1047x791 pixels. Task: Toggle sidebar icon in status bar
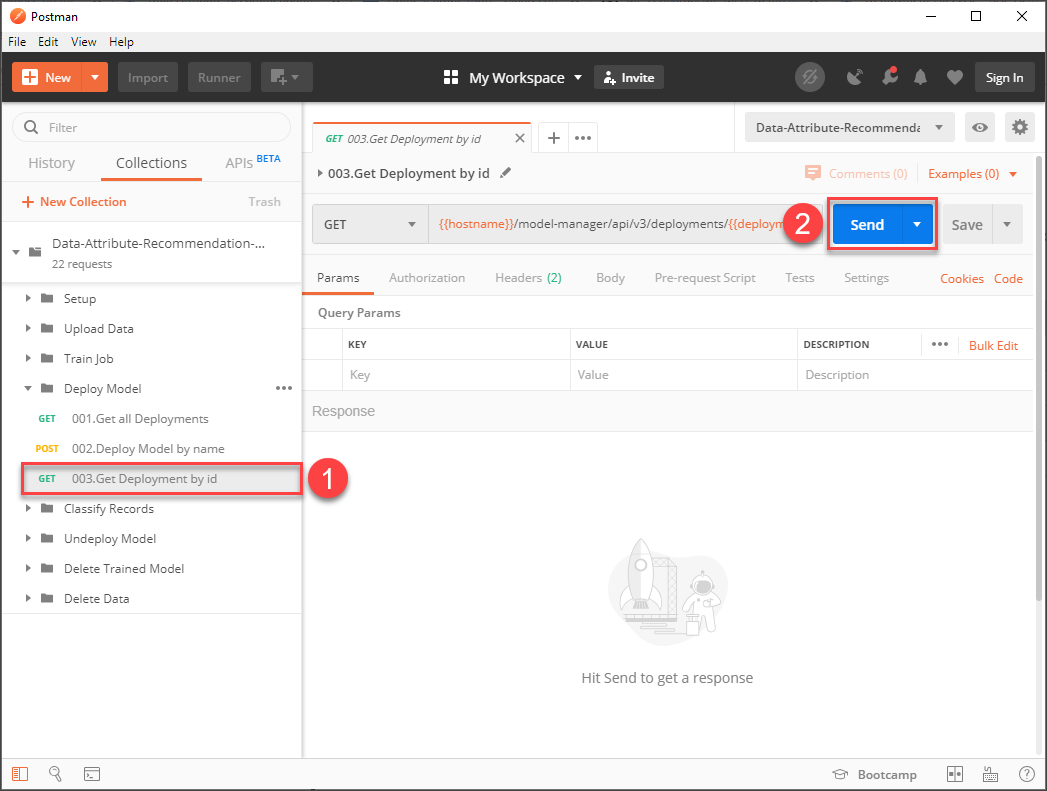click(20, 774)
